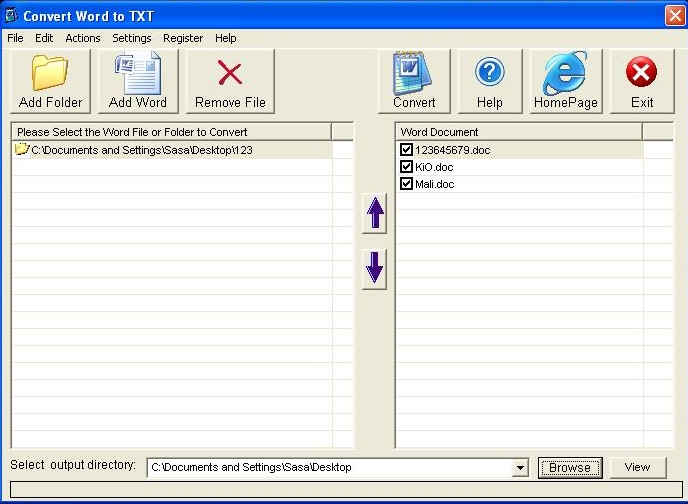The image size is (688, 504).
Task: Open the Help question mark icon
Action: [x=490, y=72]
